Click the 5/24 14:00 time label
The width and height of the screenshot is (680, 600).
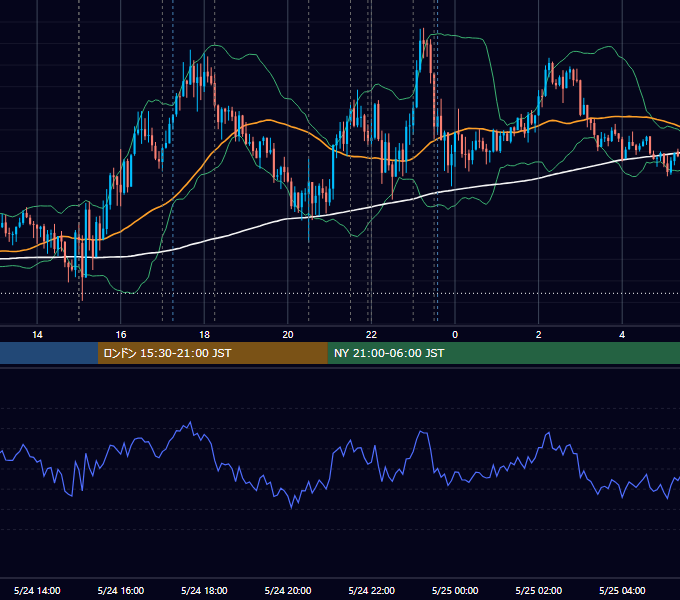[37, 590]
